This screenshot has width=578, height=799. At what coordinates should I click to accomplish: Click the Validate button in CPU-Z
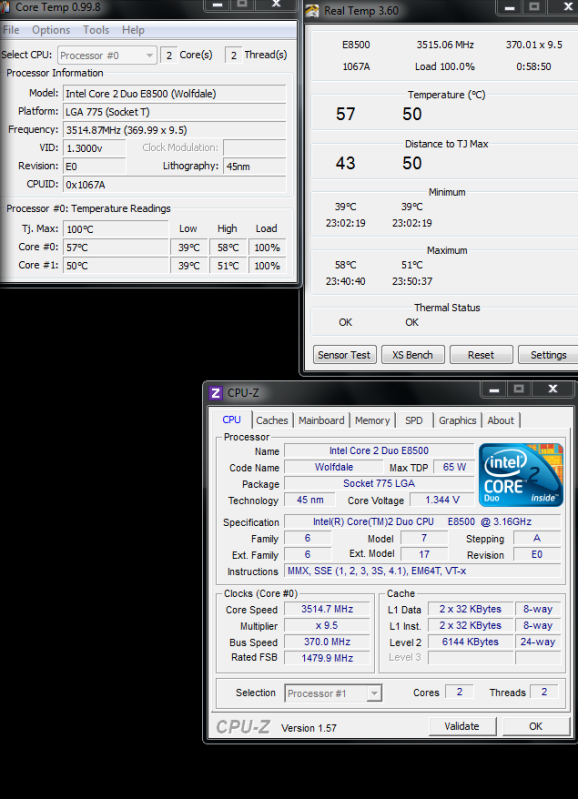pos(462,726)
